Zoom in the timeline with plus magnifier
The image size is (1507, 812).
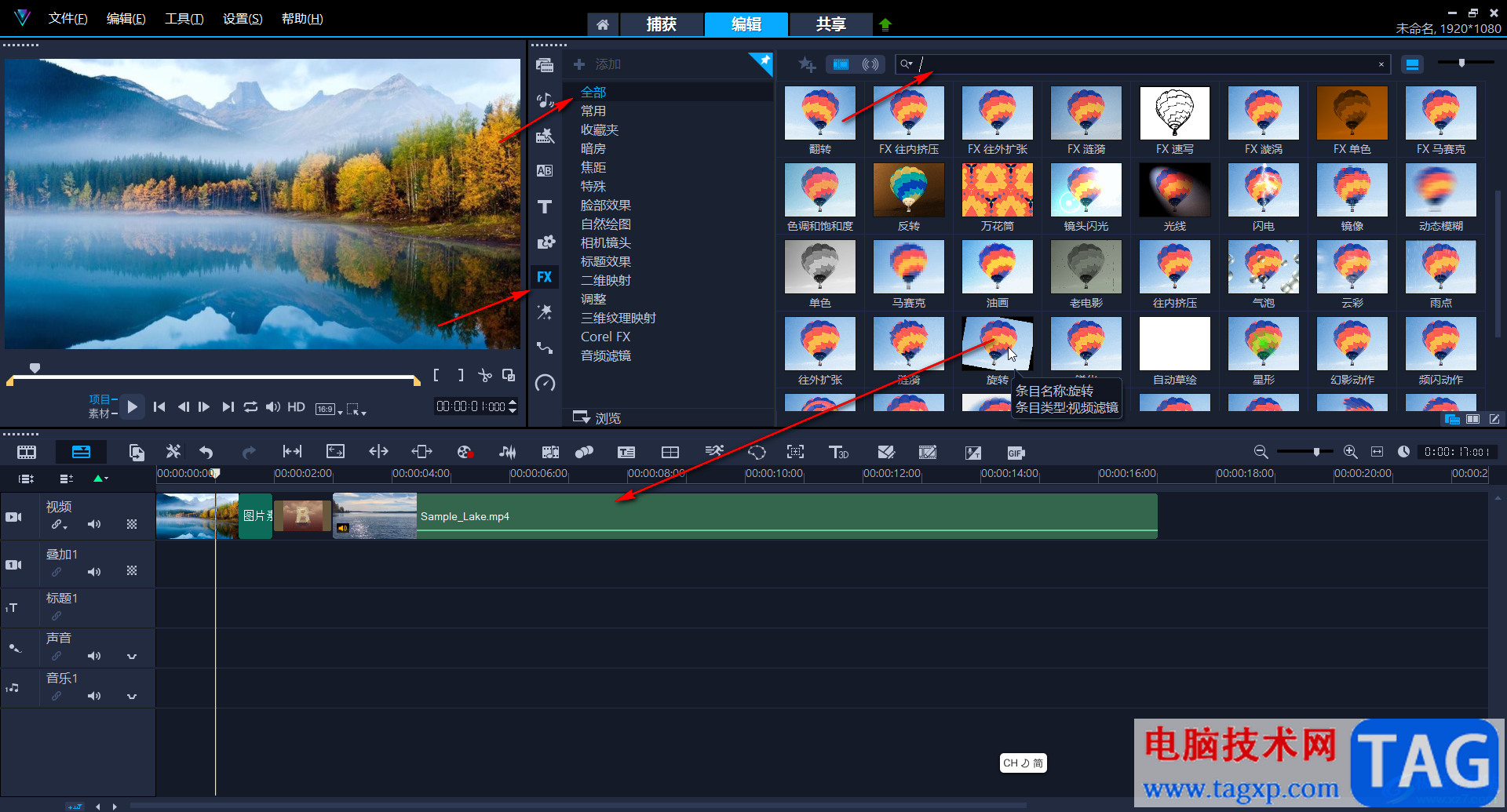coord(1350,452)
